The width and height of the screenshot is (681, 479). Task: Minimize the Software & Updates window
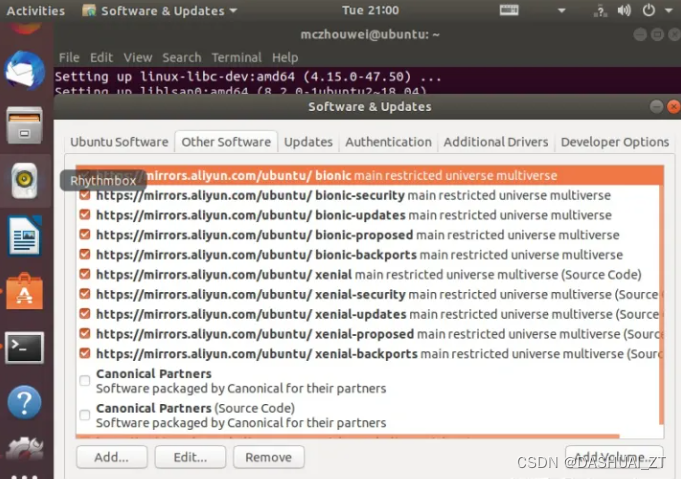pos(656,106)
